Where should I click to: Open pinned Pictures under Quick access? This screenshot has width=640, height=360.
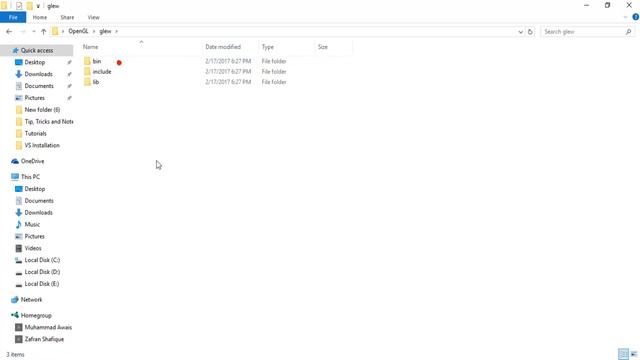pos(34,98)
